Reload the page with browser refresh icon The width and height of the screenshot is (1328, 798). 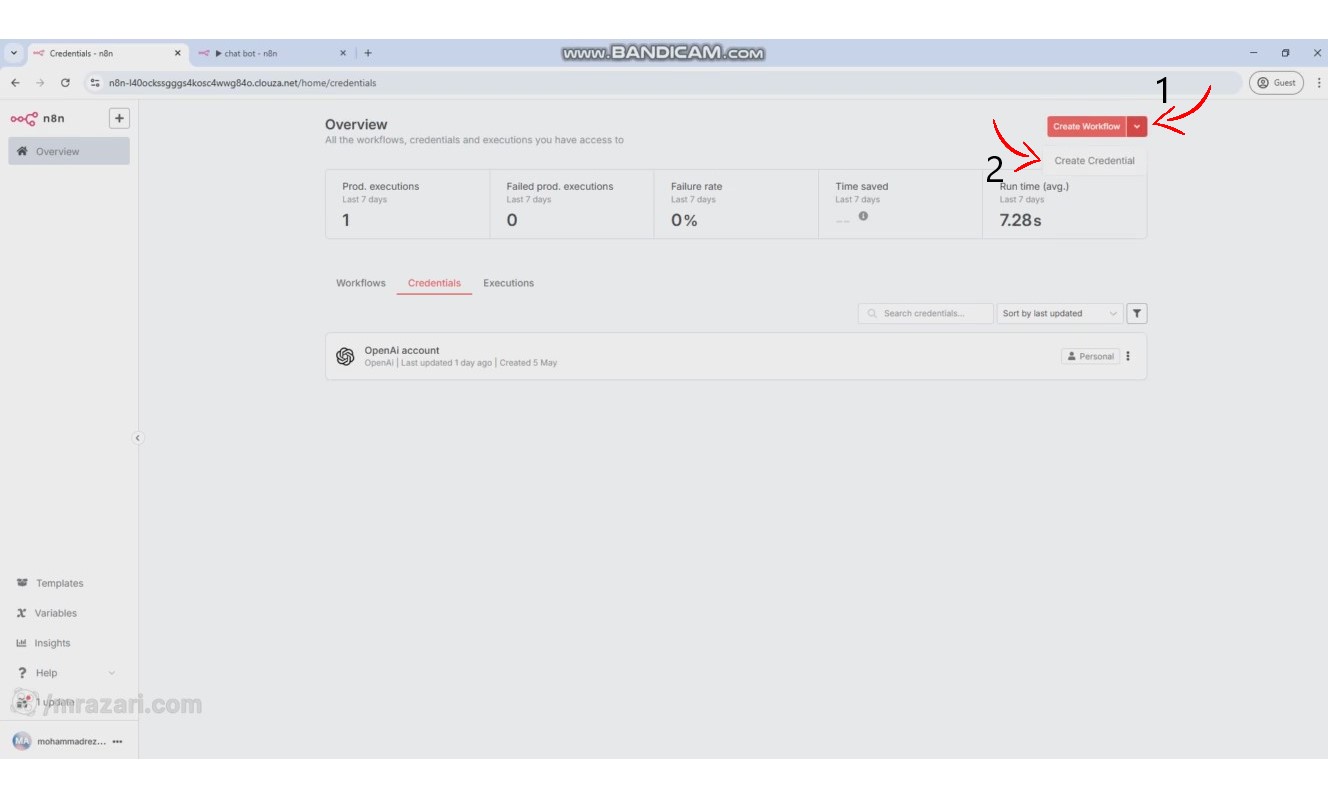coord(65,83)
